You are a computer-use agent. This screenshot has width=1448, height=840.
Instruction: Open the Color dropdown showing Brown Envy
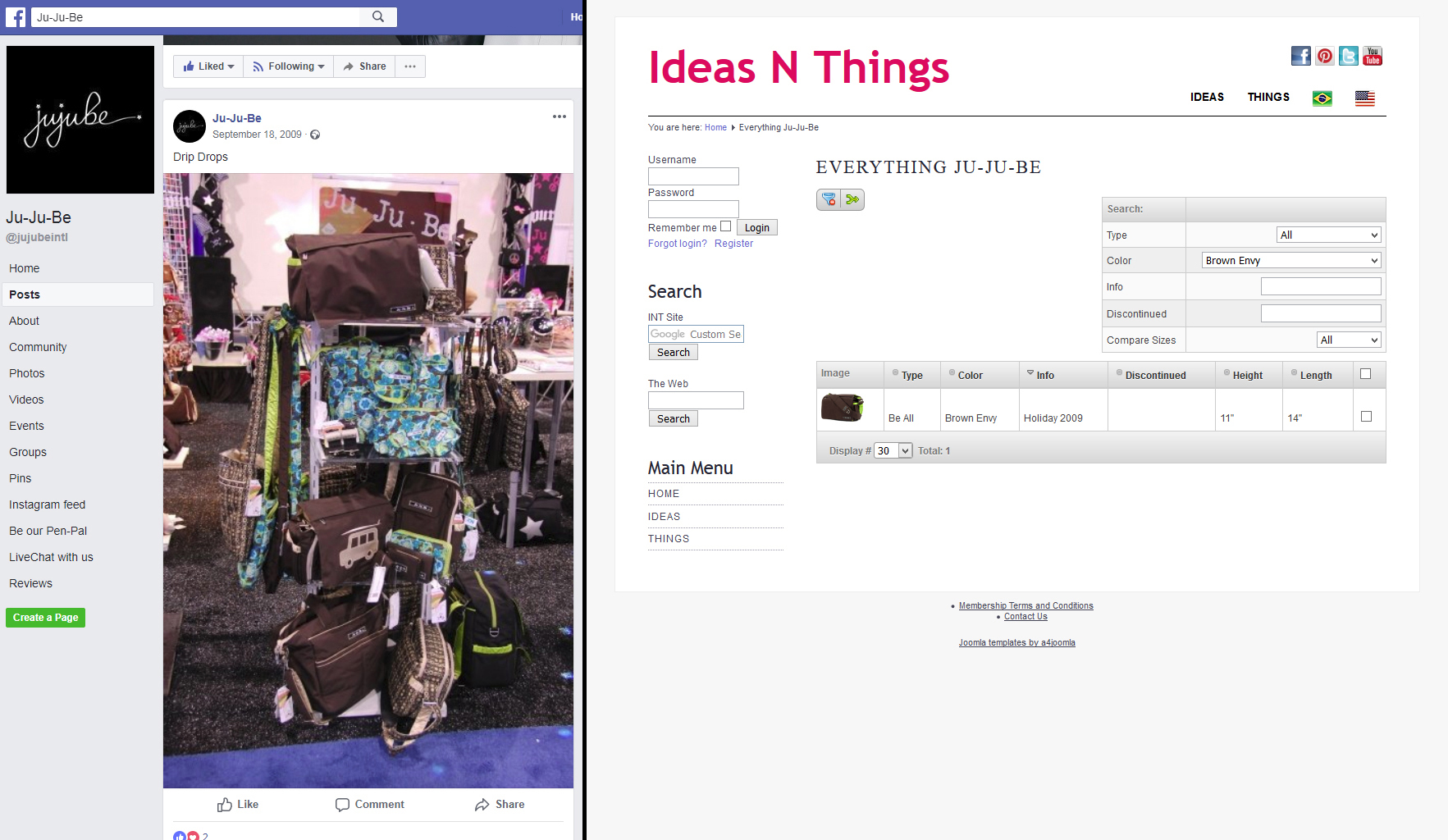point(1291,260)
